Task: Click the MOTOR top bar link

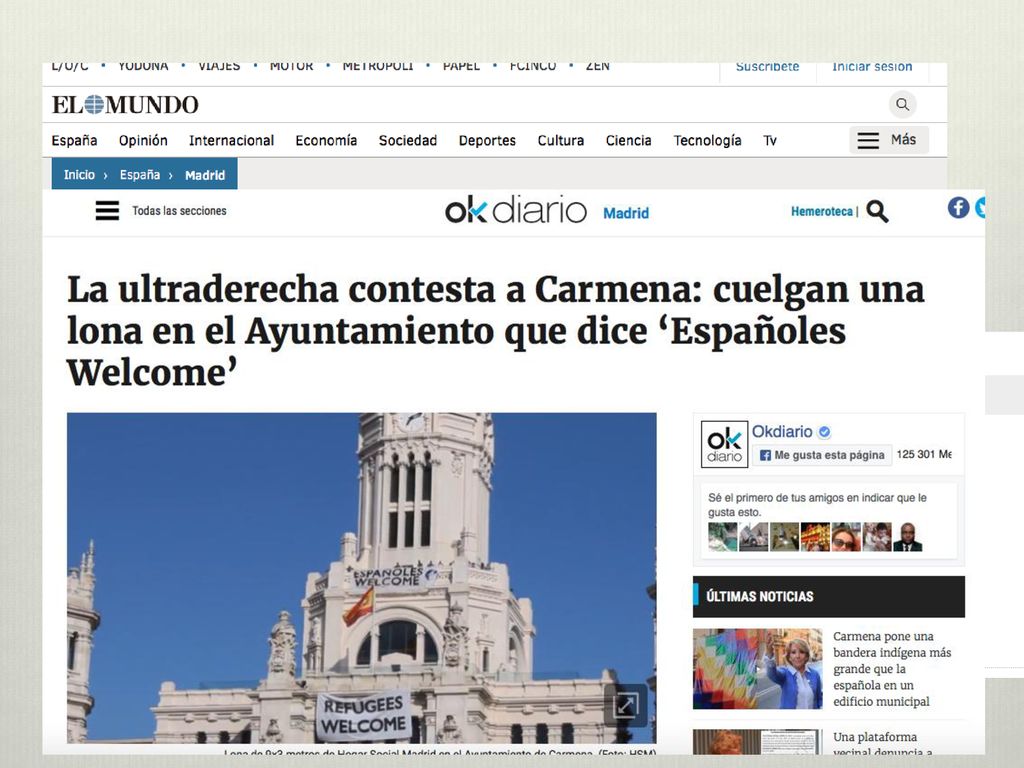Action: [x=291, y=67]
